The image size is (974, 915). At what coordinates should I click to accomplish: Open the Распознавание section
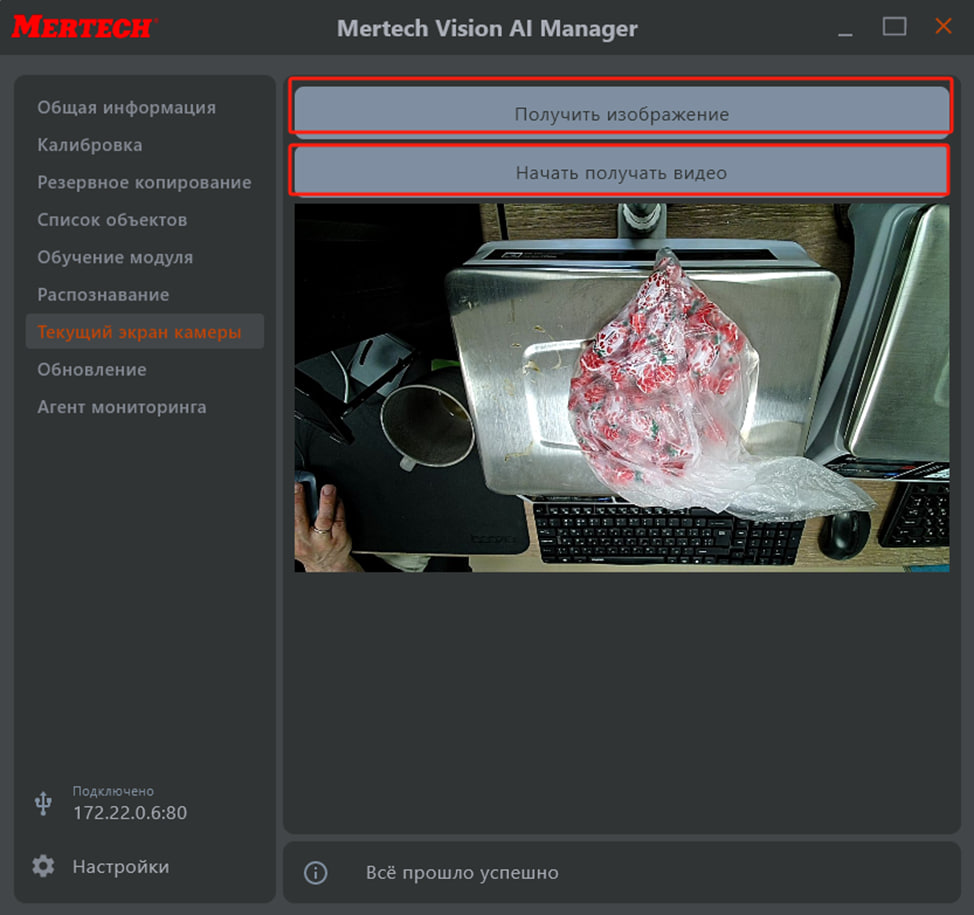(103, 295)
